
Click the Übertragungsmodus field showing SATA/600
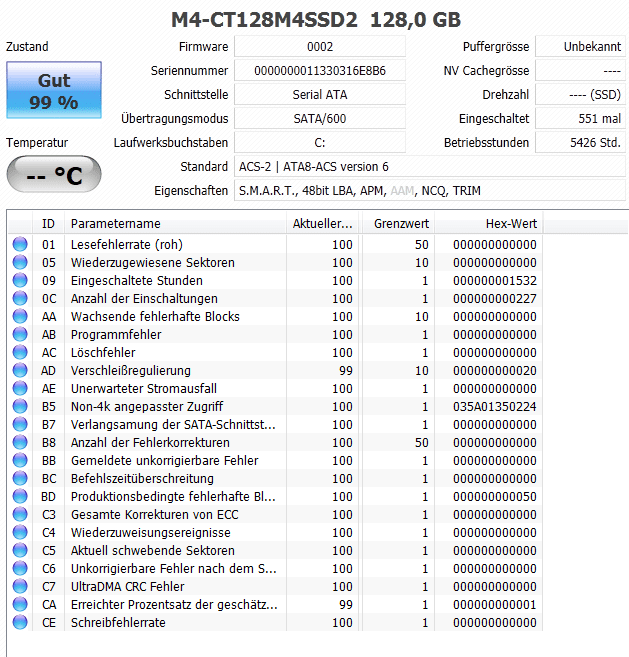[x=320, y=119]
